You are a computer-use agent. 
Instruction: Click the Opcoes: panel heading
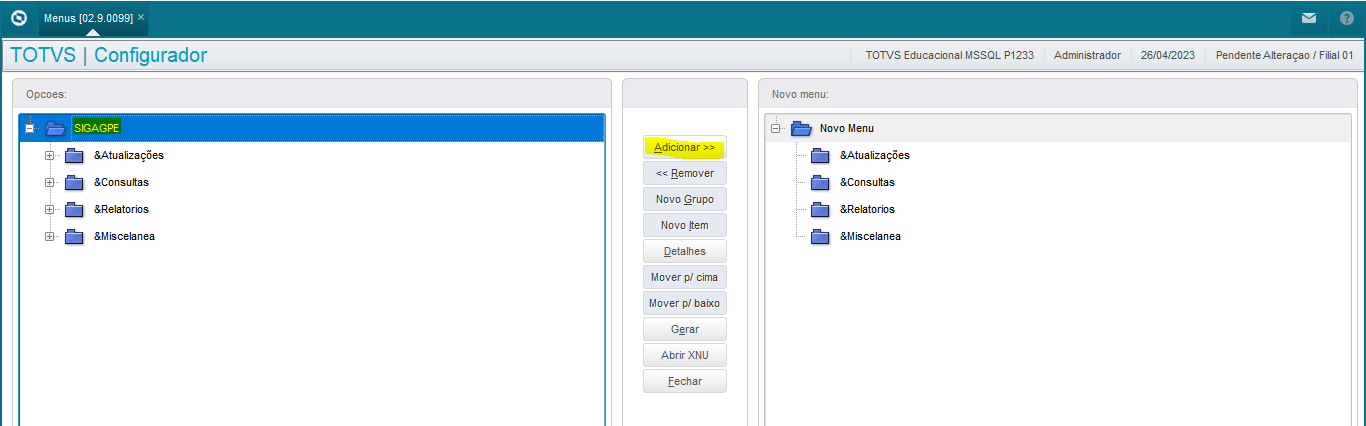pyautogui.click(x=46, y=94)
